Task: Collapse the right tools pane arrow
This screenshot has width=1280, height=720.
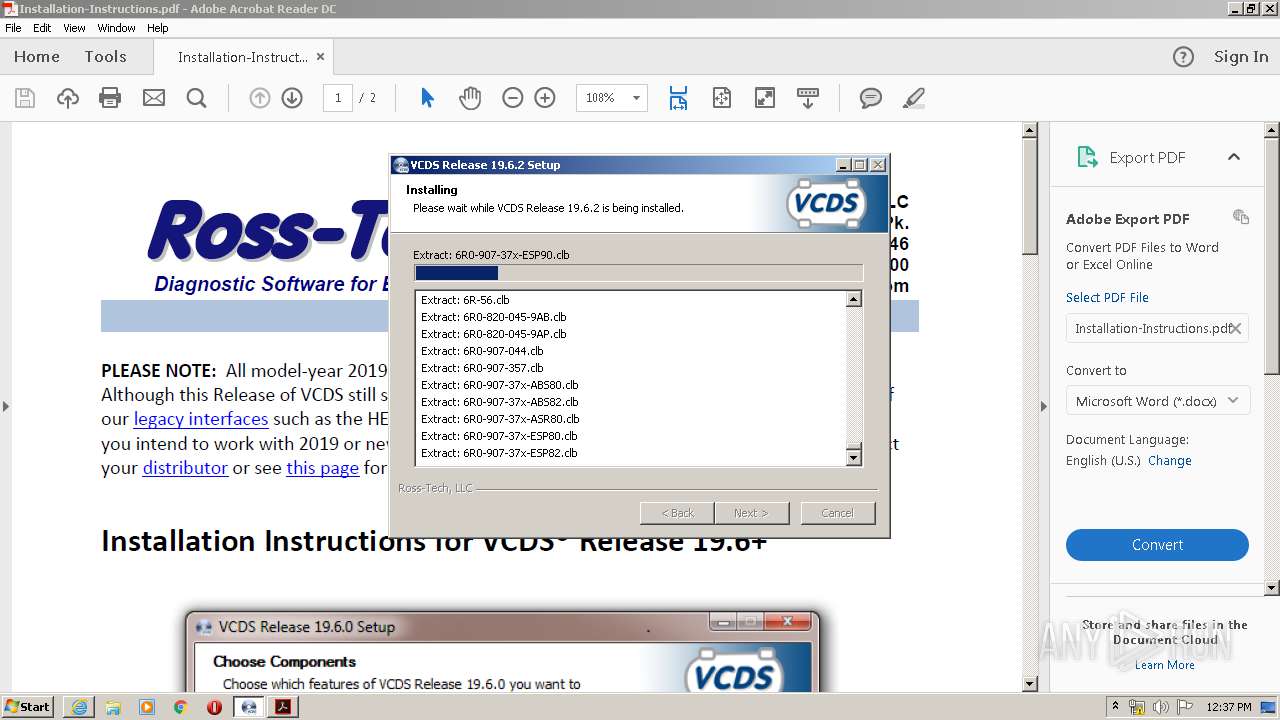Action: coord(1044,406)
